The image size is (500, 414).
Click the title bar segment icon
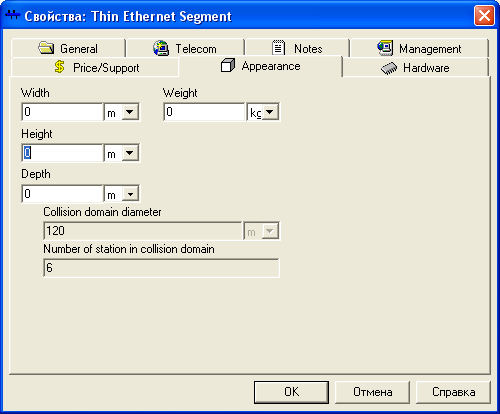pos(13,15)
